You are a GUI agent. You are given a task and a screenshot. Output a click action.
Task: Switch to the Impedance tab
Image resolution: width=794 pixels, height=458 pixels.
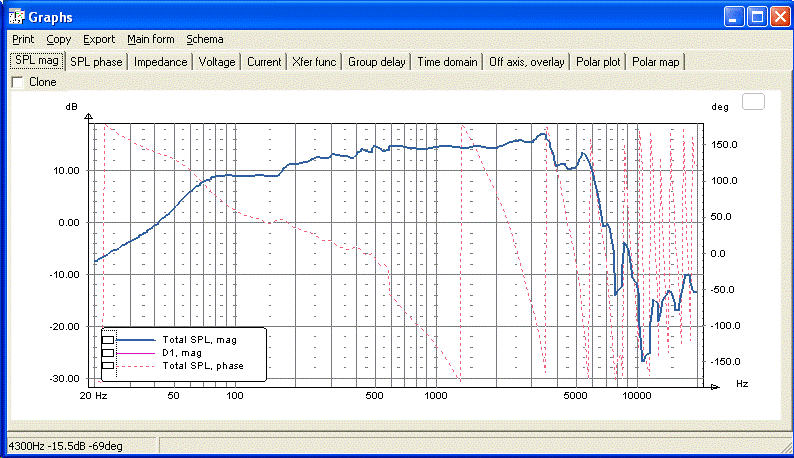pyautogui.click(x=161, y=62)
